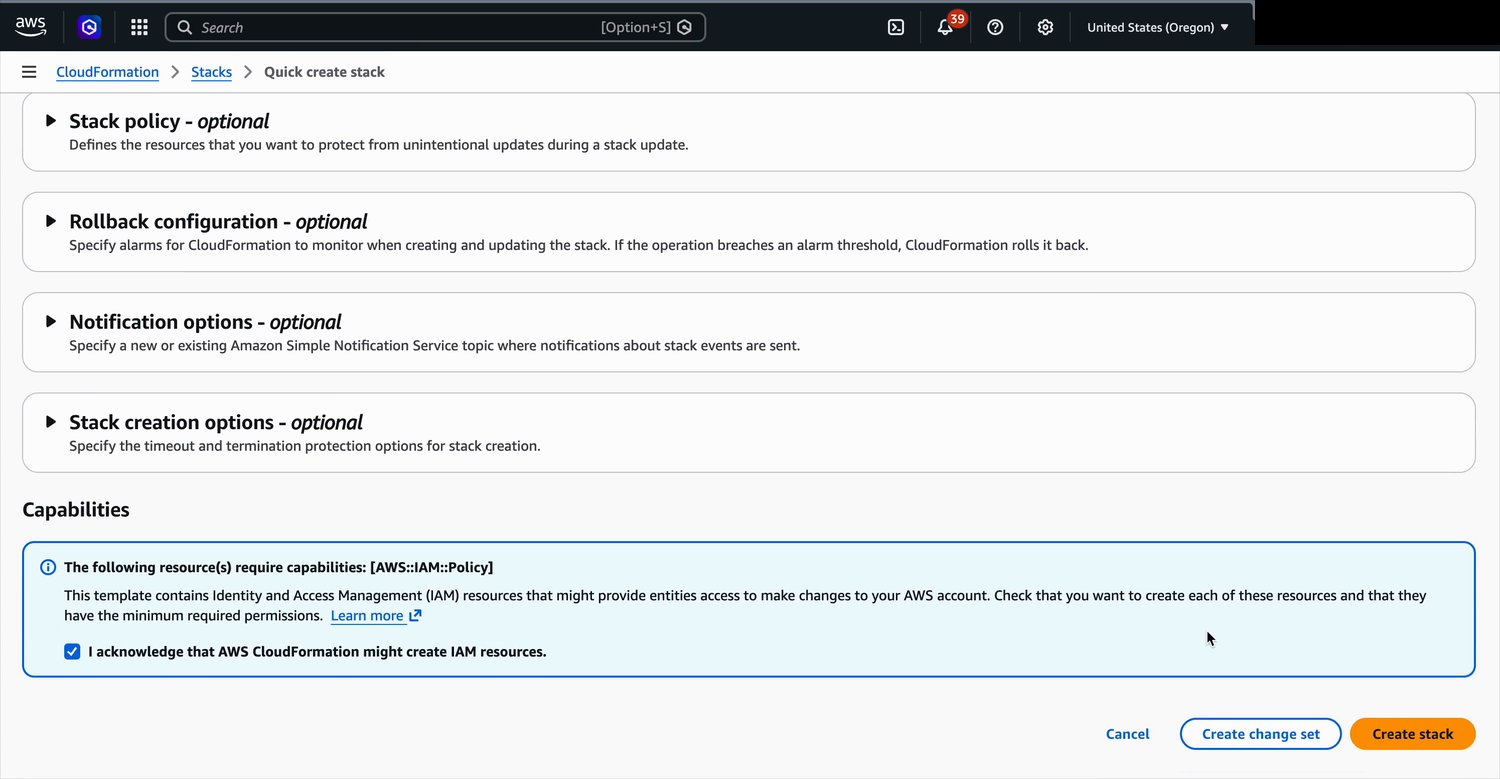Open the United States (Oregon) region dropdown

[1158, 27]
